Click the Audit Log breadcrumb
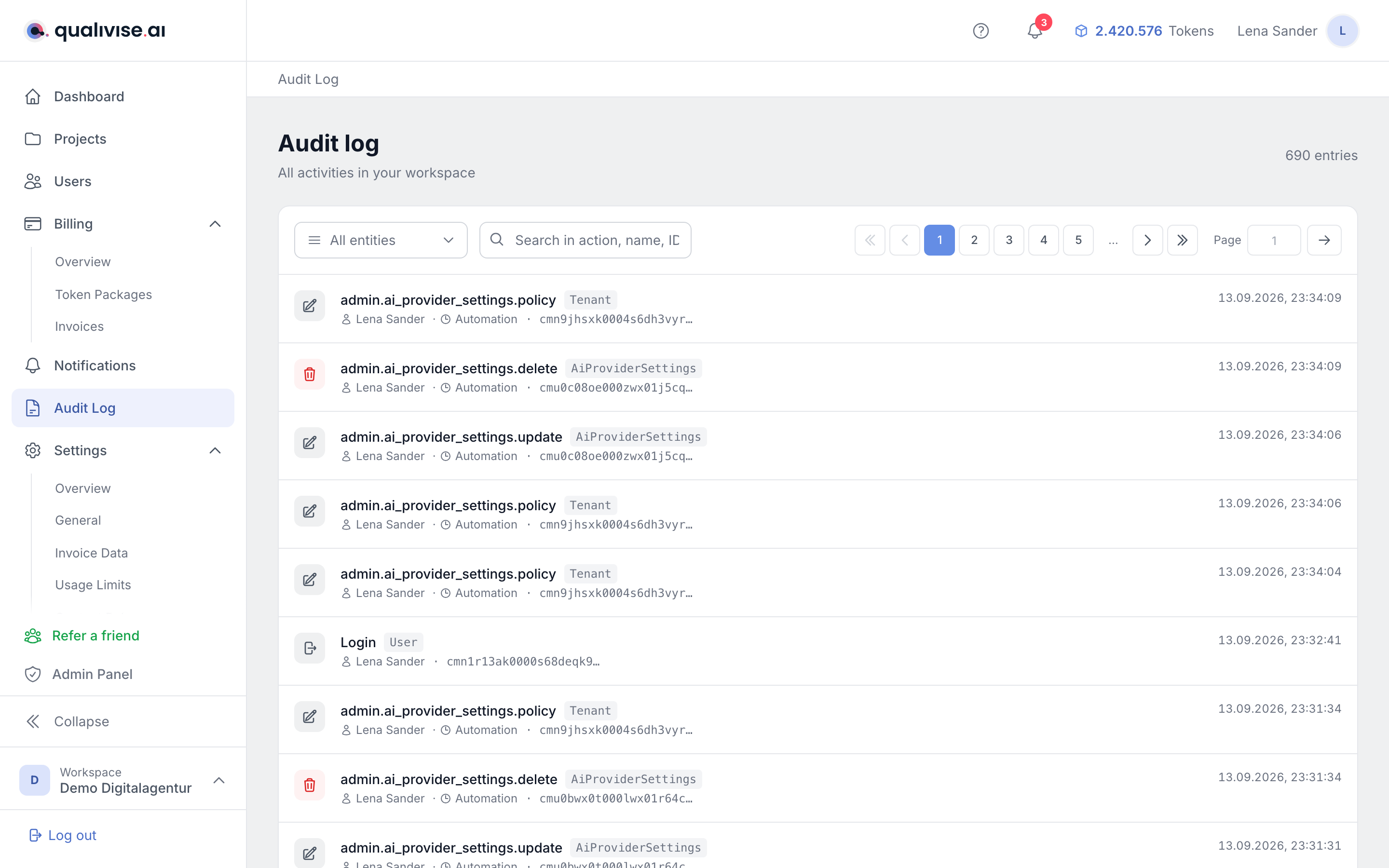This screenshot has height=868, width=1389. coord(308,79)
